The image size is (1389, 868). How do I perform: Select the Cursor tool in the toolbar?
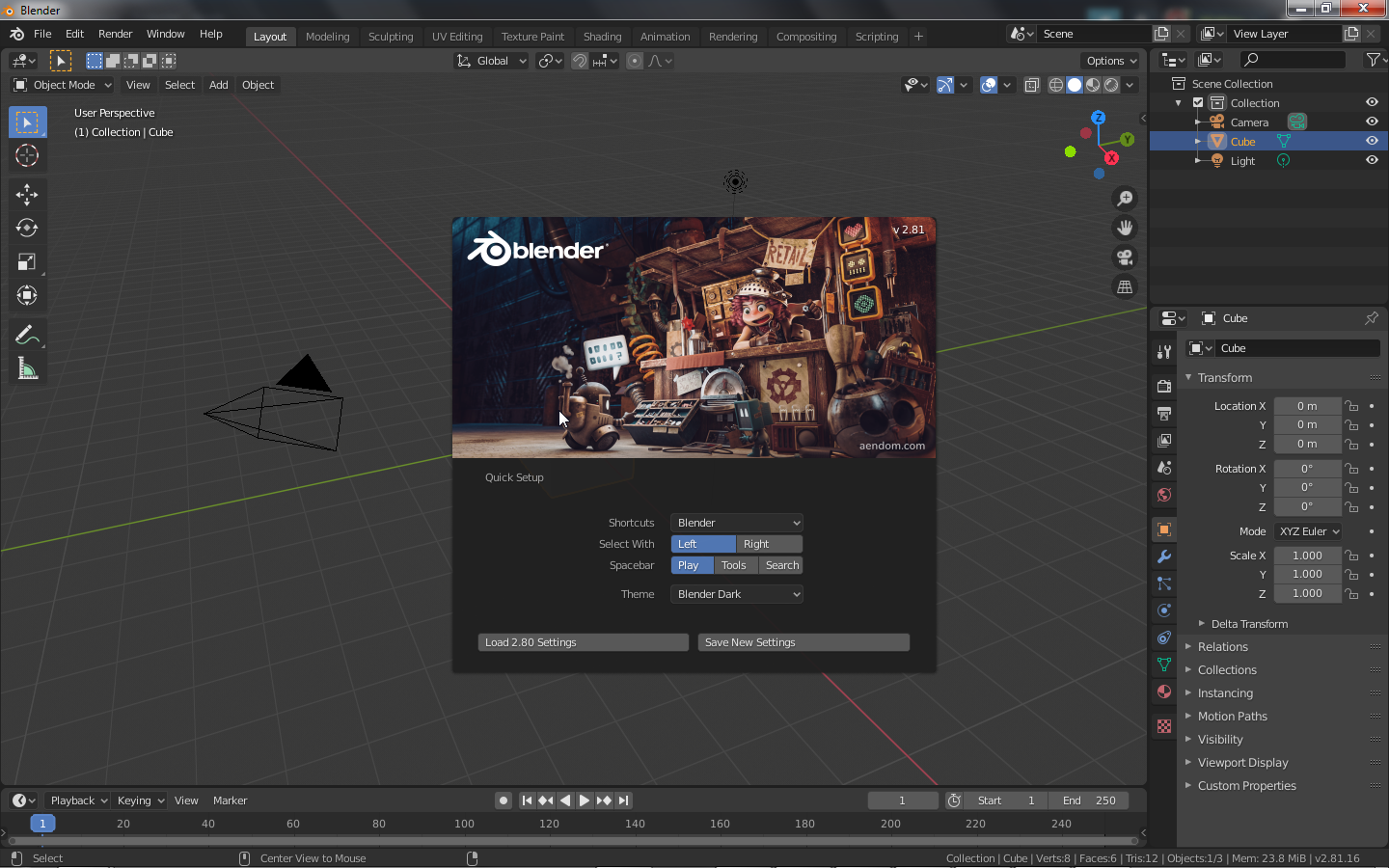click(27, 155)
